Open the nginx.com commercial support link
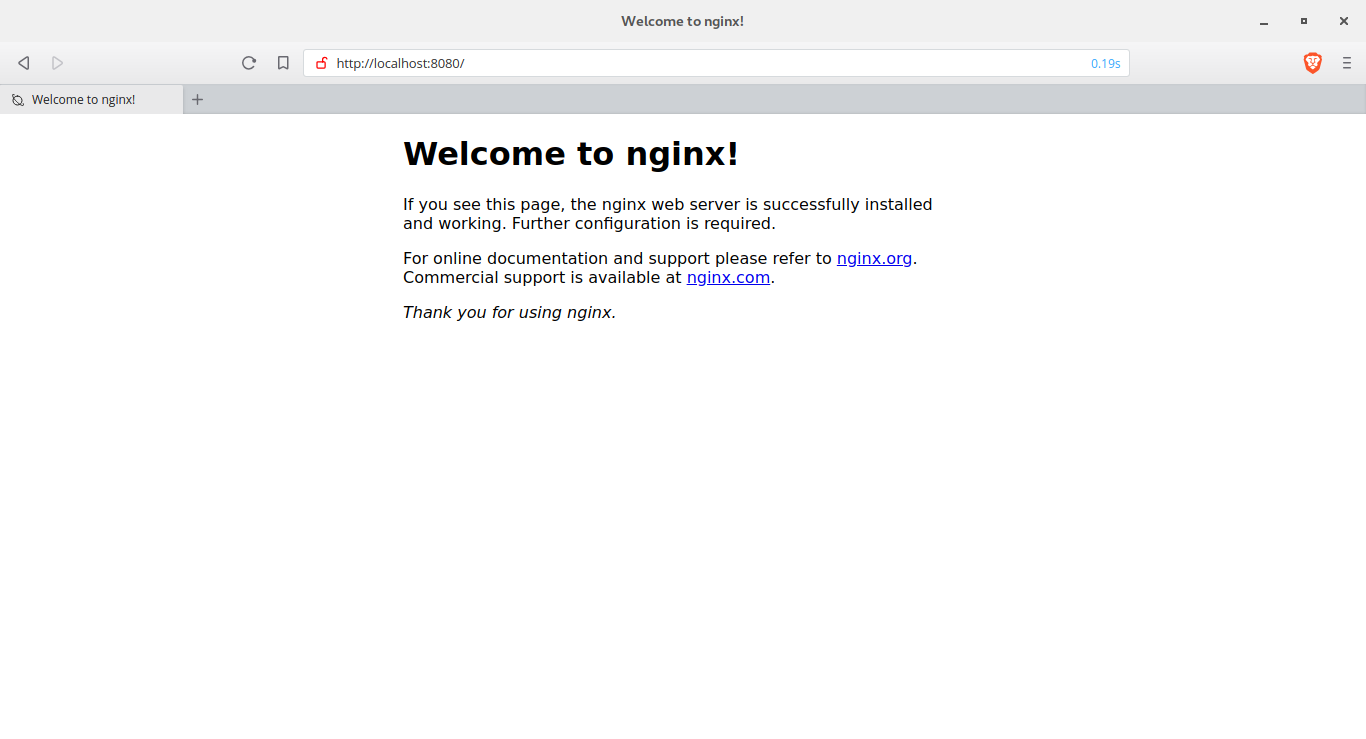Screen dimensions: 1366x739 (x=728, y=278)
